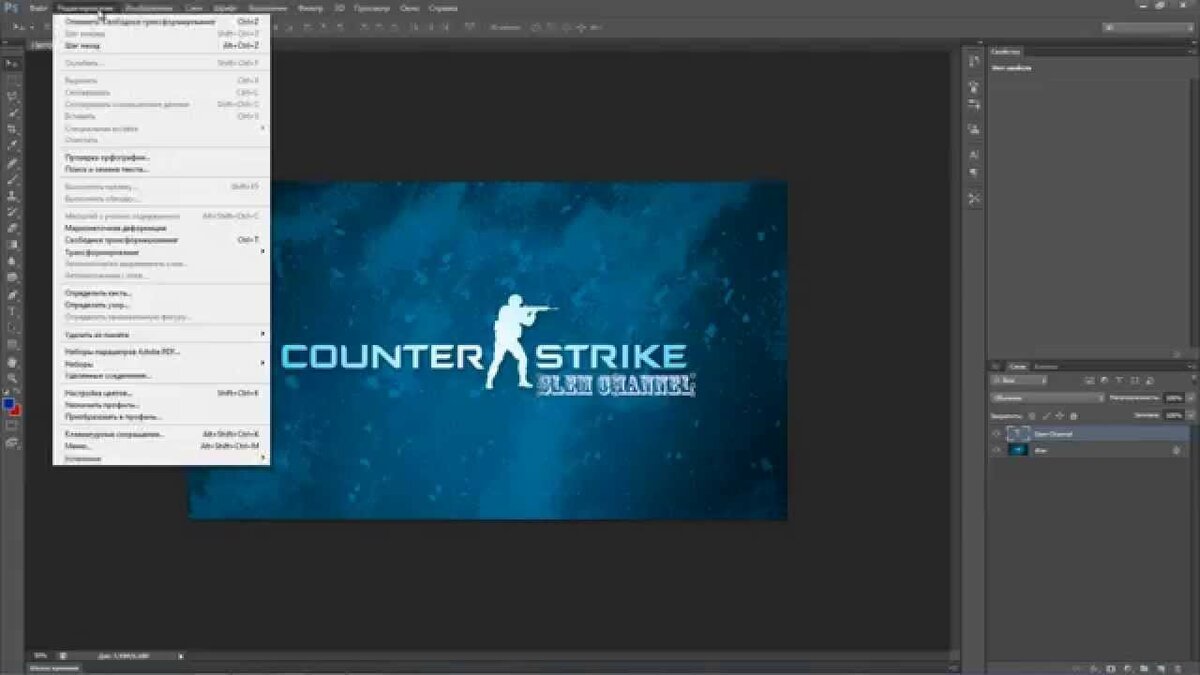
Task: Open the Фильтр menu
Action: click(310, 8)
